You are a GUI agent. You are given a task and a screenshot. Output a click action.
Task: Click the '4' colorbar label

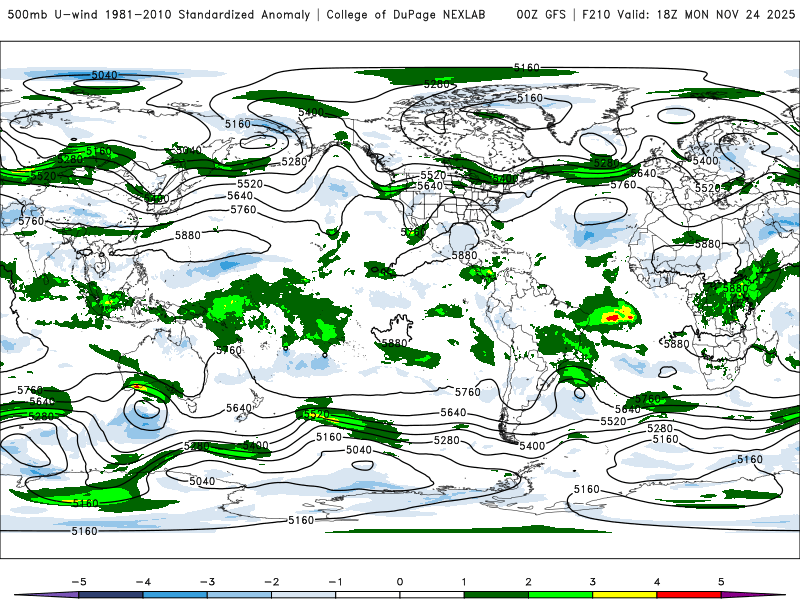click(657, 582)
